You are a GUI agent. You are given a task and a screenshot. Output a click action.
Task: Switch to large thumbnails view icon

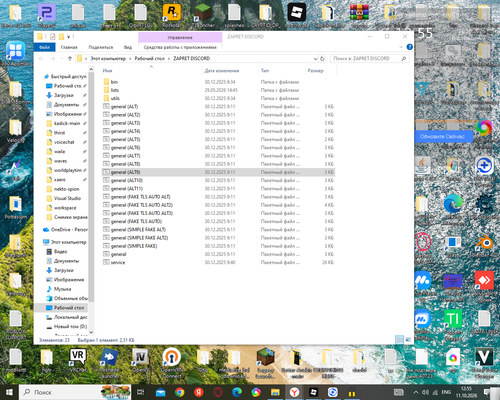408,339
